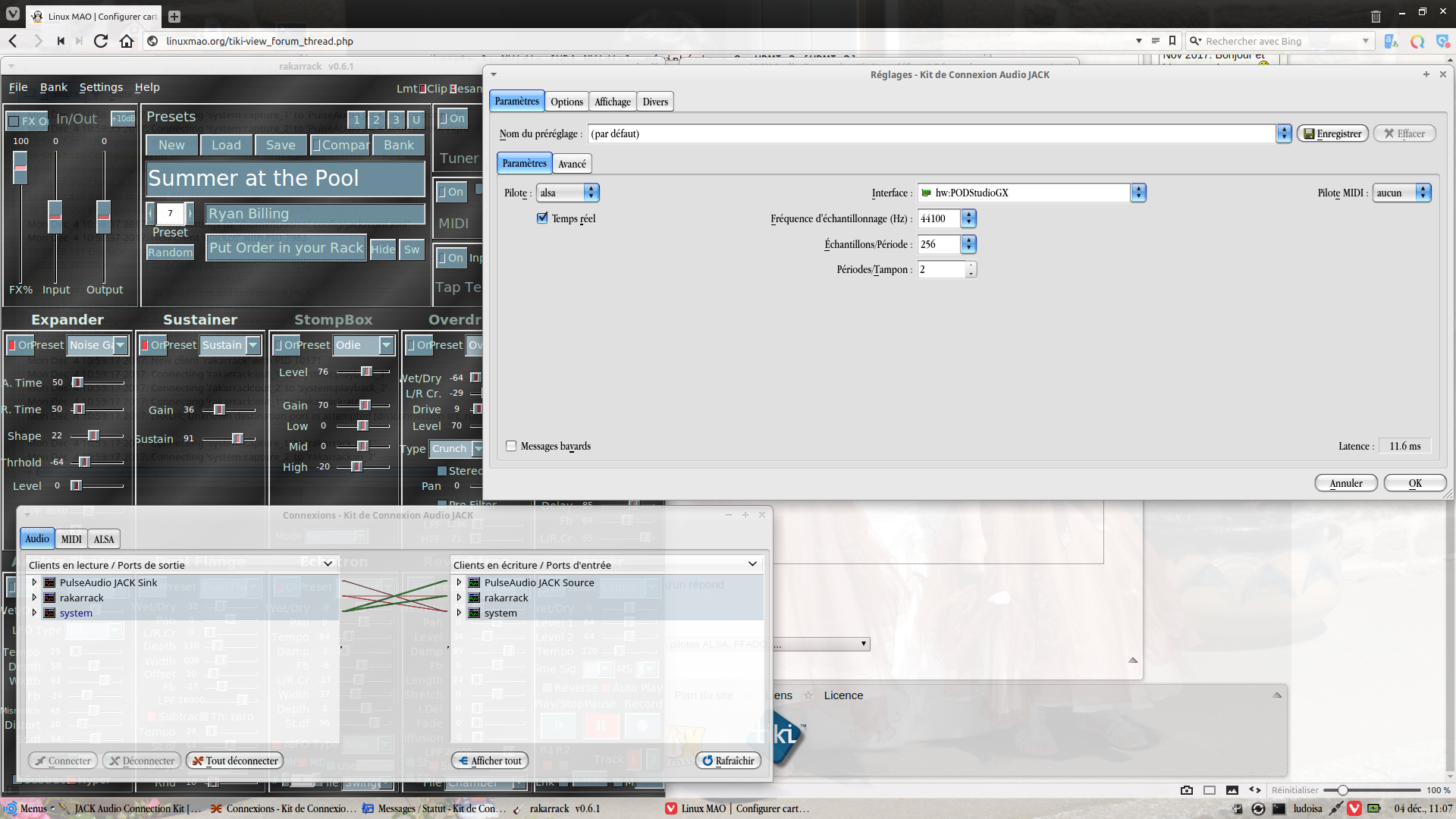Viewport: 1456px width, 819px height.
Task: Click the Périodes/Tampon input field
Action: (x=941, y=269)
